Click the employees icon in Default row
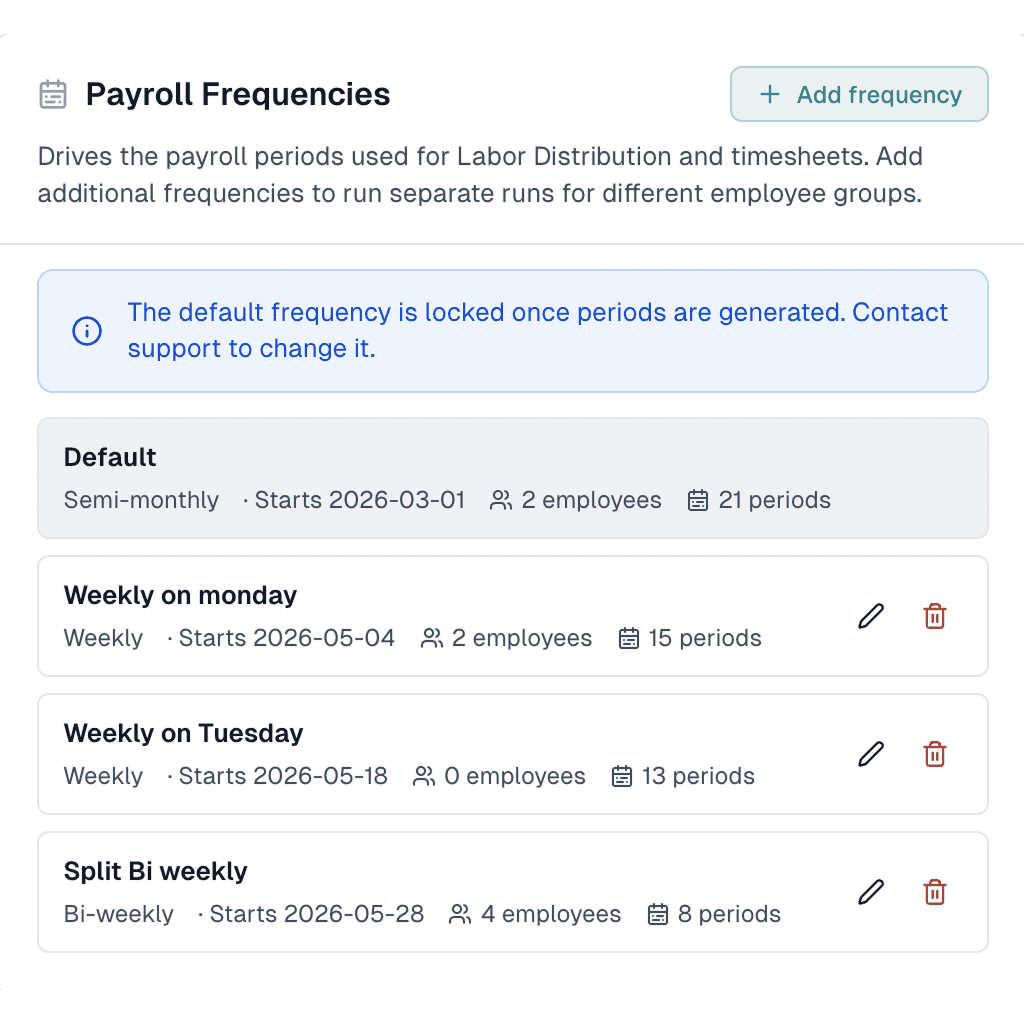 (x=501, y=500)
